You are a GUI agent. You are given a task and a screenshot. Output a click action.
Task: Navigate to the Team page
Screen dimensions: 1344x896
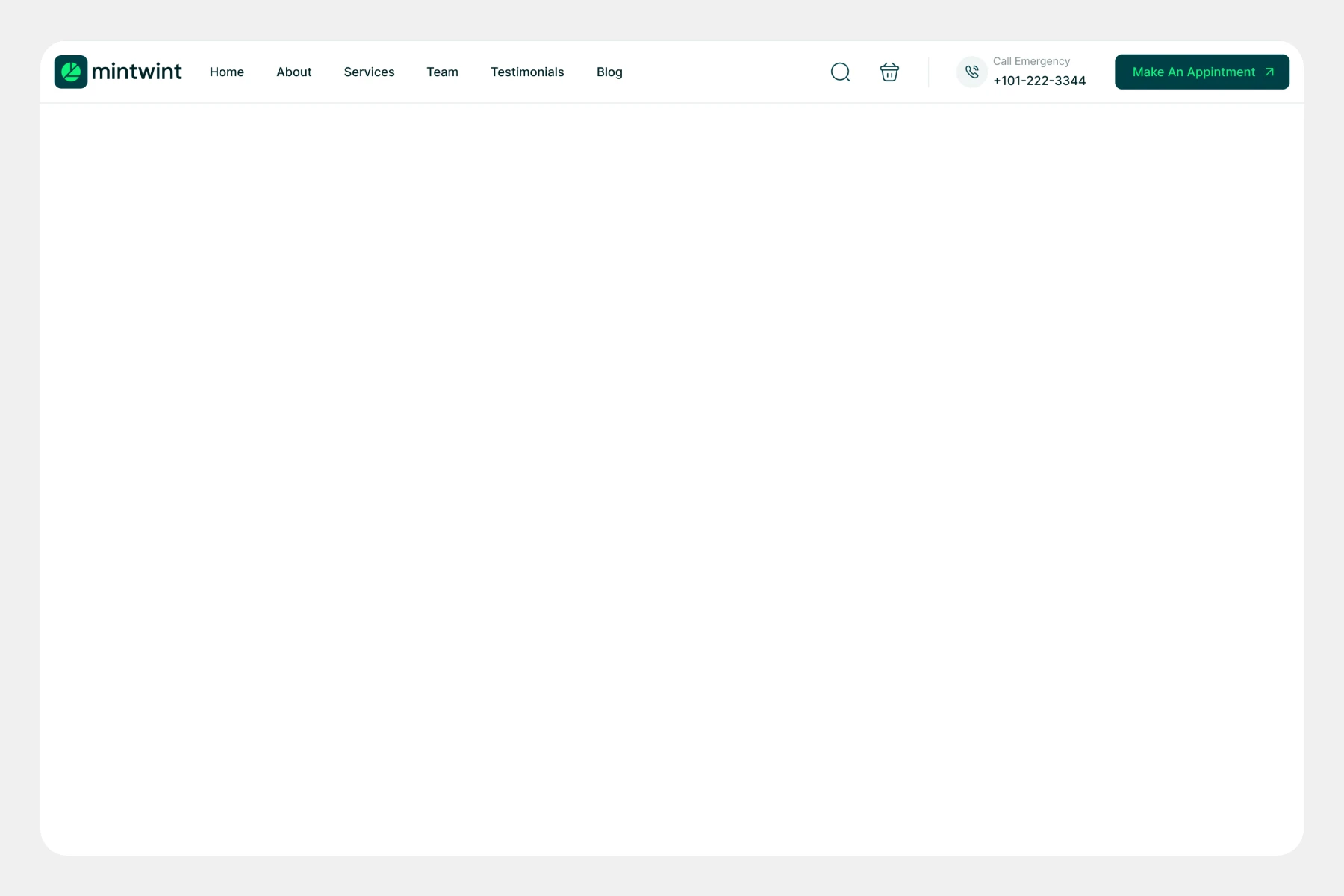442,72
